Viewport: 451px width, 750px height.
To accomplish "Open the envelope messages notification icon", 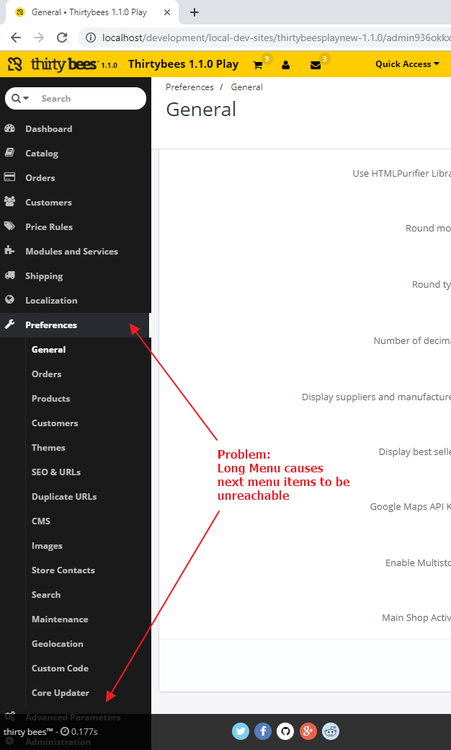I will coord(315,65).
